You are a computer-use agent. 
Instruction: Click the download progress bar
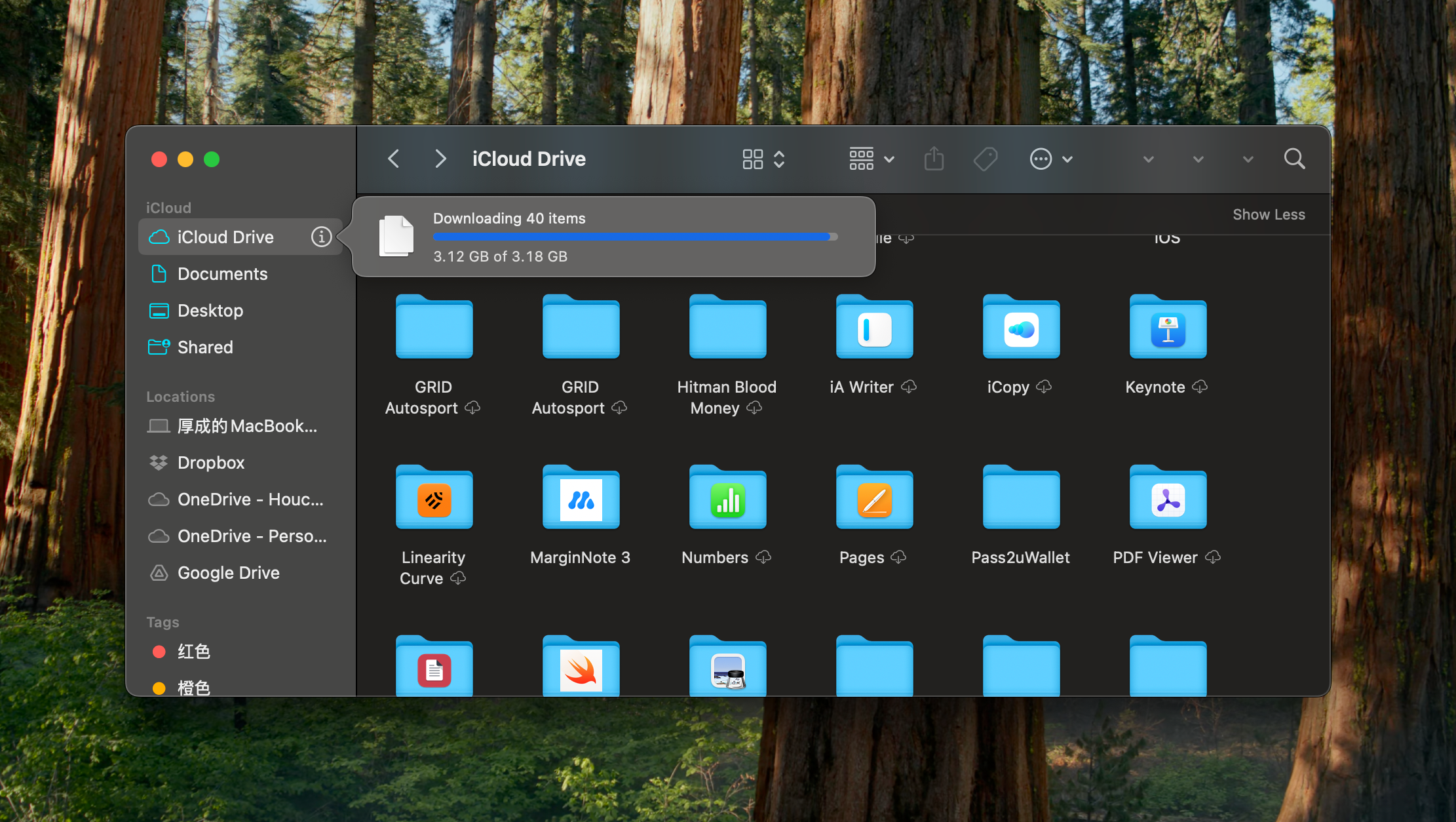[634, 237]
